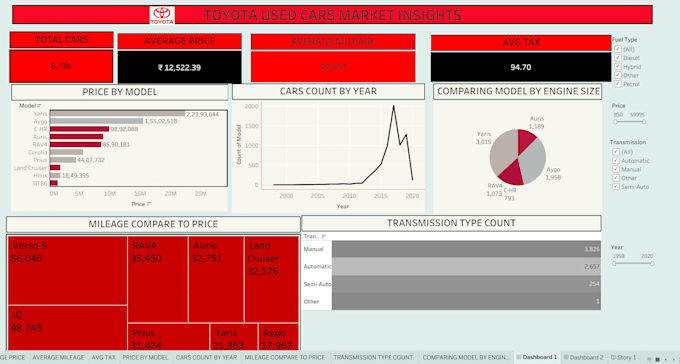Select RAV4 tile in mileage treemap
Image resolution: width=680 pixels, height=364 pixels.
coord(158,279)
